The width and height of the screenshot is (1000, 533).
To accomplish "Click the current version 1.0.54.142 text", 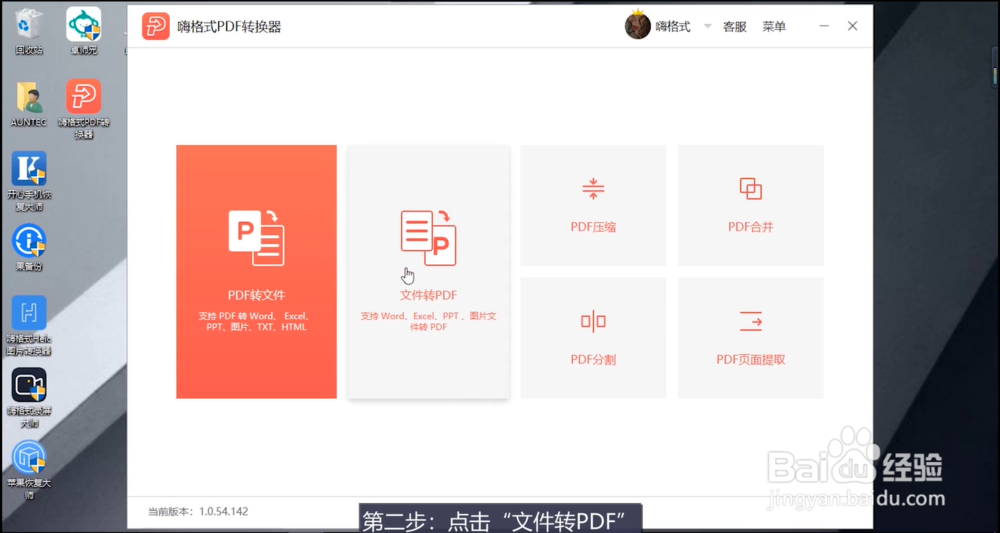I will (198, 511).
